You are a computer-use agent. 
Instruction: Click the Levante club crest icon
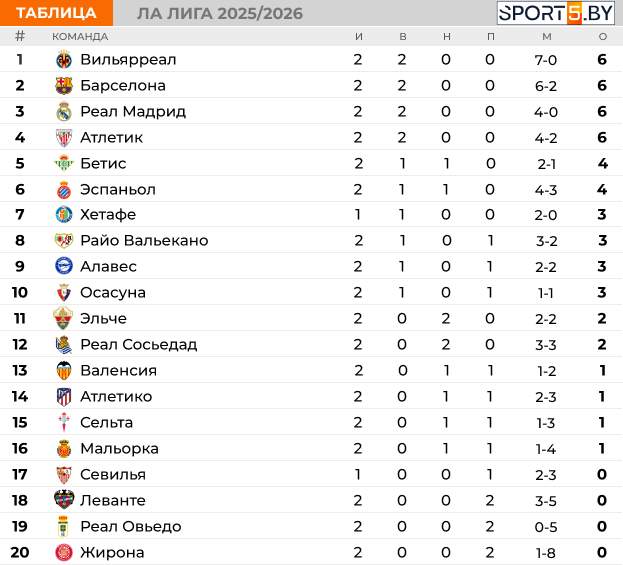coord(64,500)
